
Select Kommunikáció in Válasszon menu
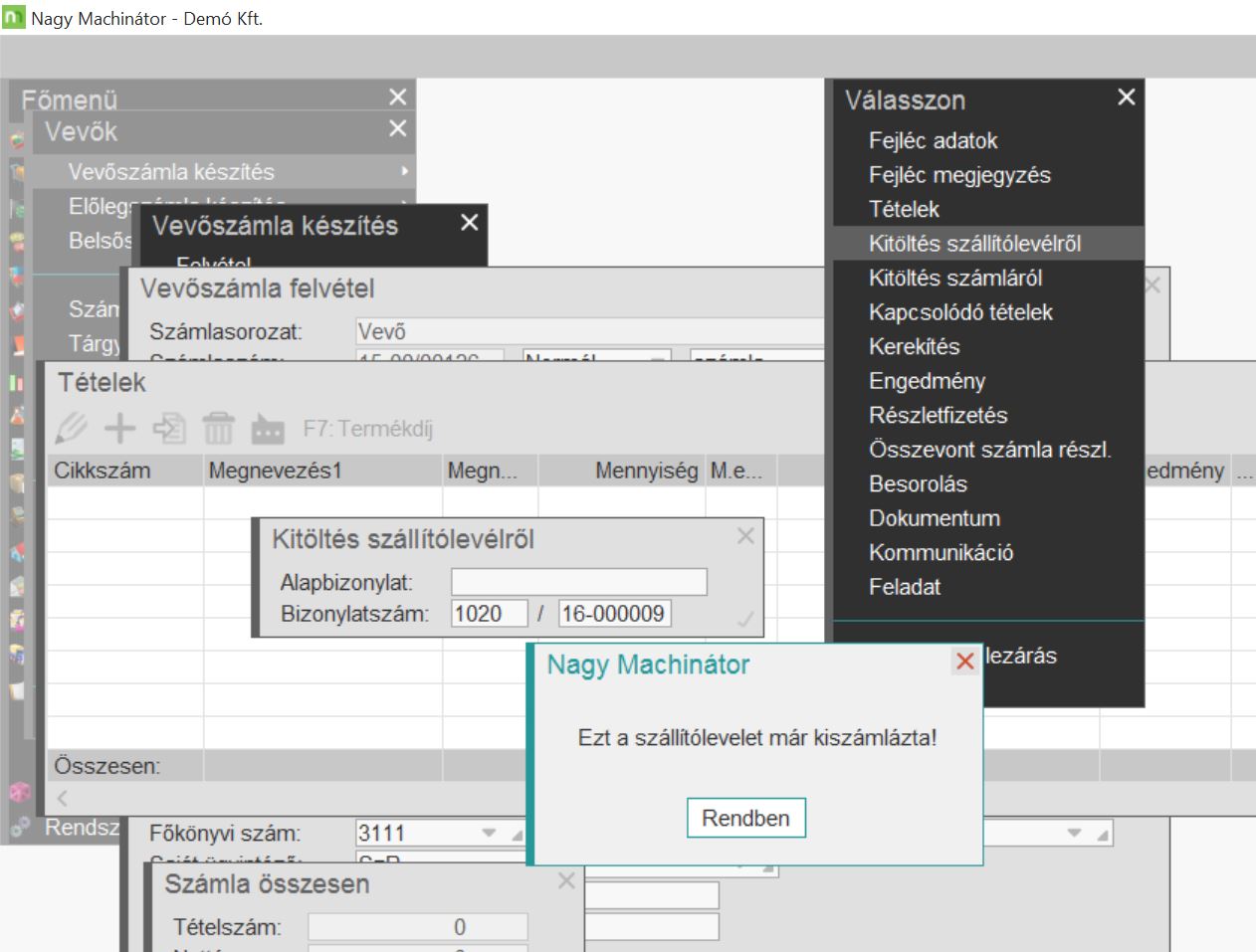pos(941,552)
